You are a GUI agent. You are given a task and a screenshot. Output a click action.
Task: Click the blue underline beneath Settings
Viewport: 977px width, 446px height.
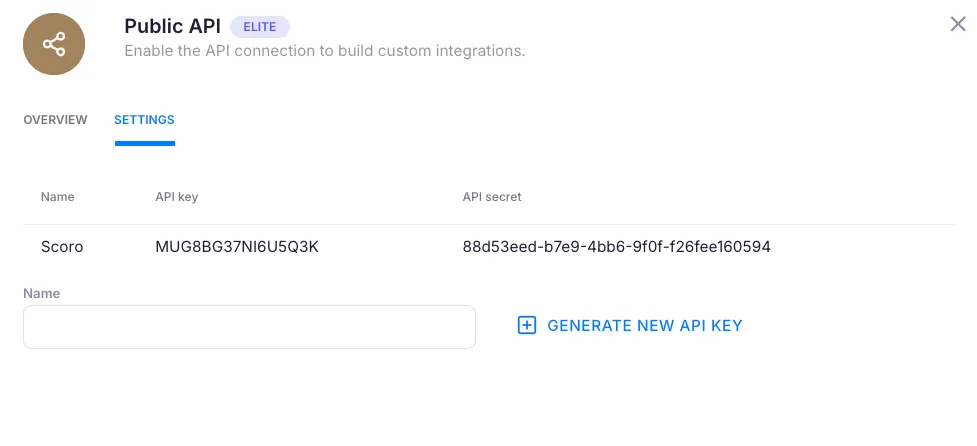(x=145, y=143)
